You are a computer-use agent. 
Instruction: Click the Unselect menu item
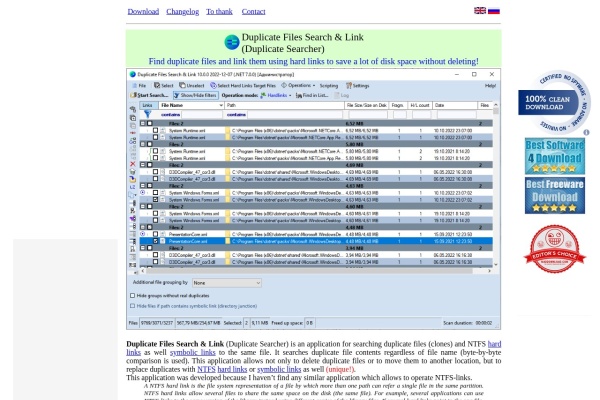point(192,86)
